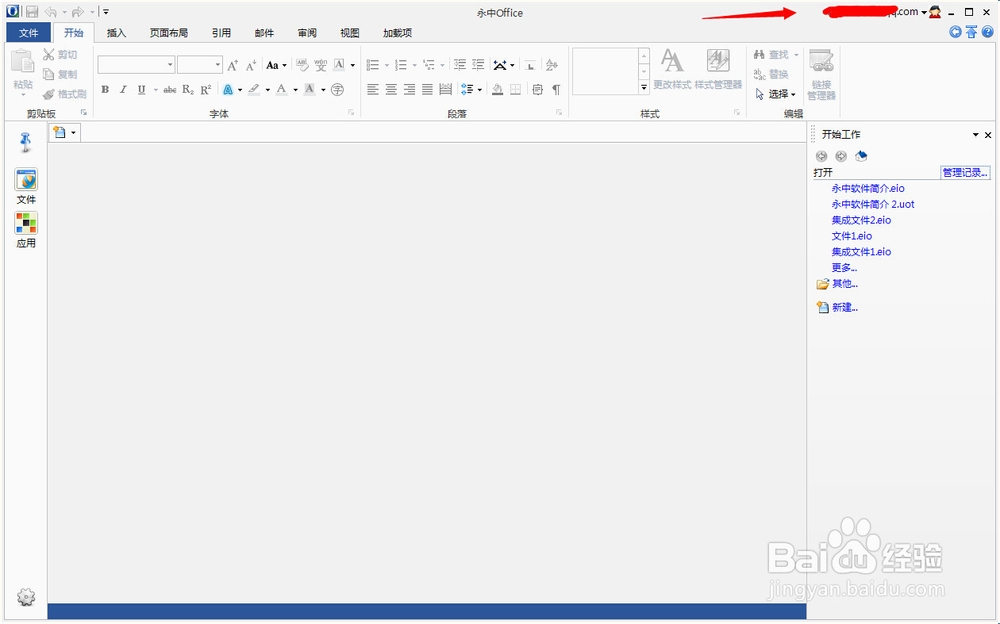The image size is (1000, 624).
Task: Click the Cut scissors icon
Action: [48, 55]
